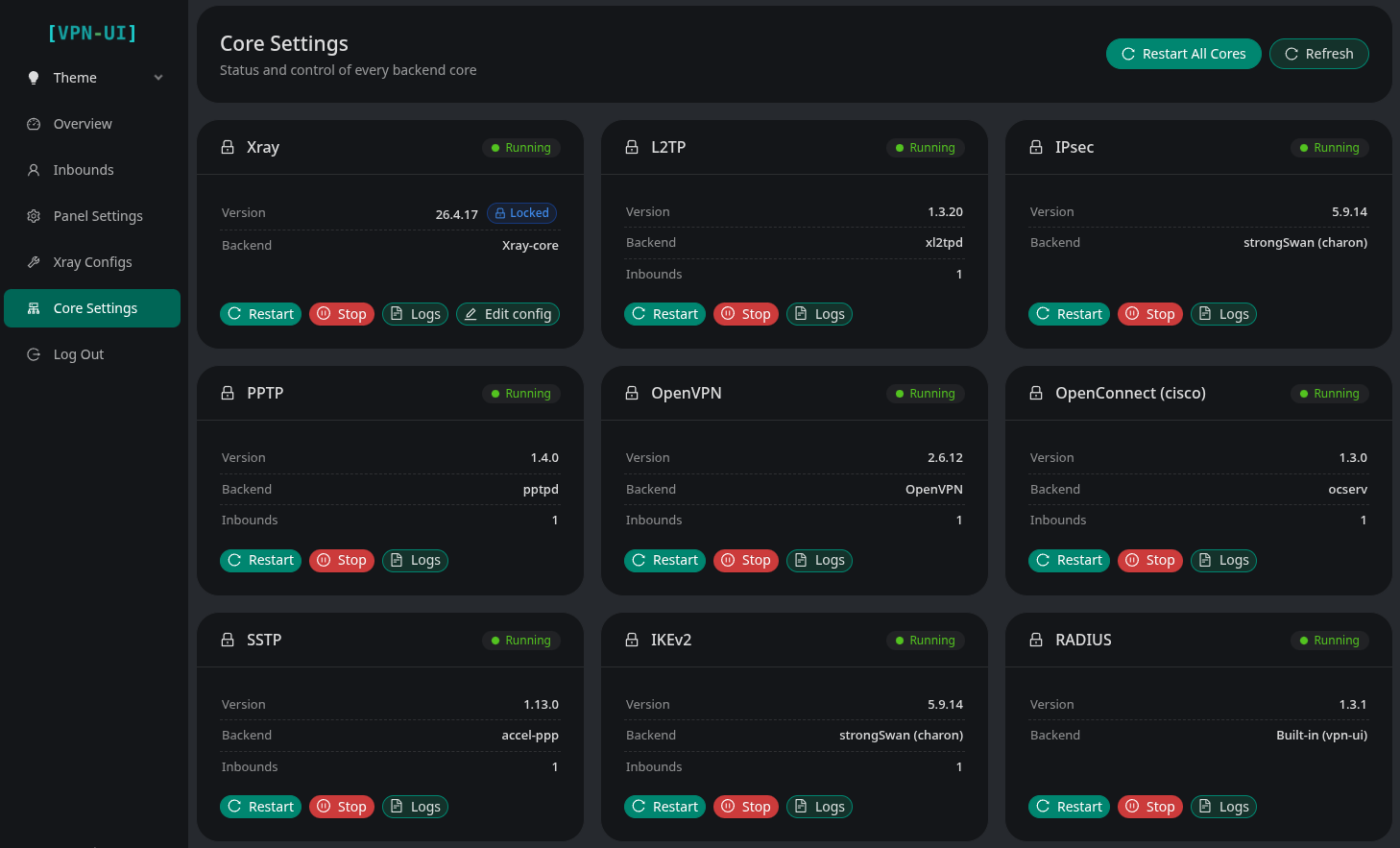Refresh the core status list
Image resolution: width=1400 pixels, height=848 pixels.
point(1318,54)
